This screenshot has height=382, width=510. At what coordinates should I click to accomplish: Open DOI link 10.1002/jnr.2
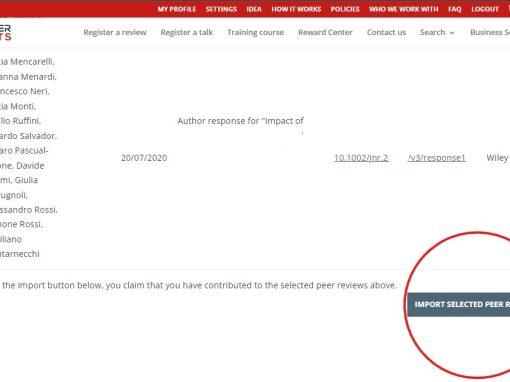[361, 158]
